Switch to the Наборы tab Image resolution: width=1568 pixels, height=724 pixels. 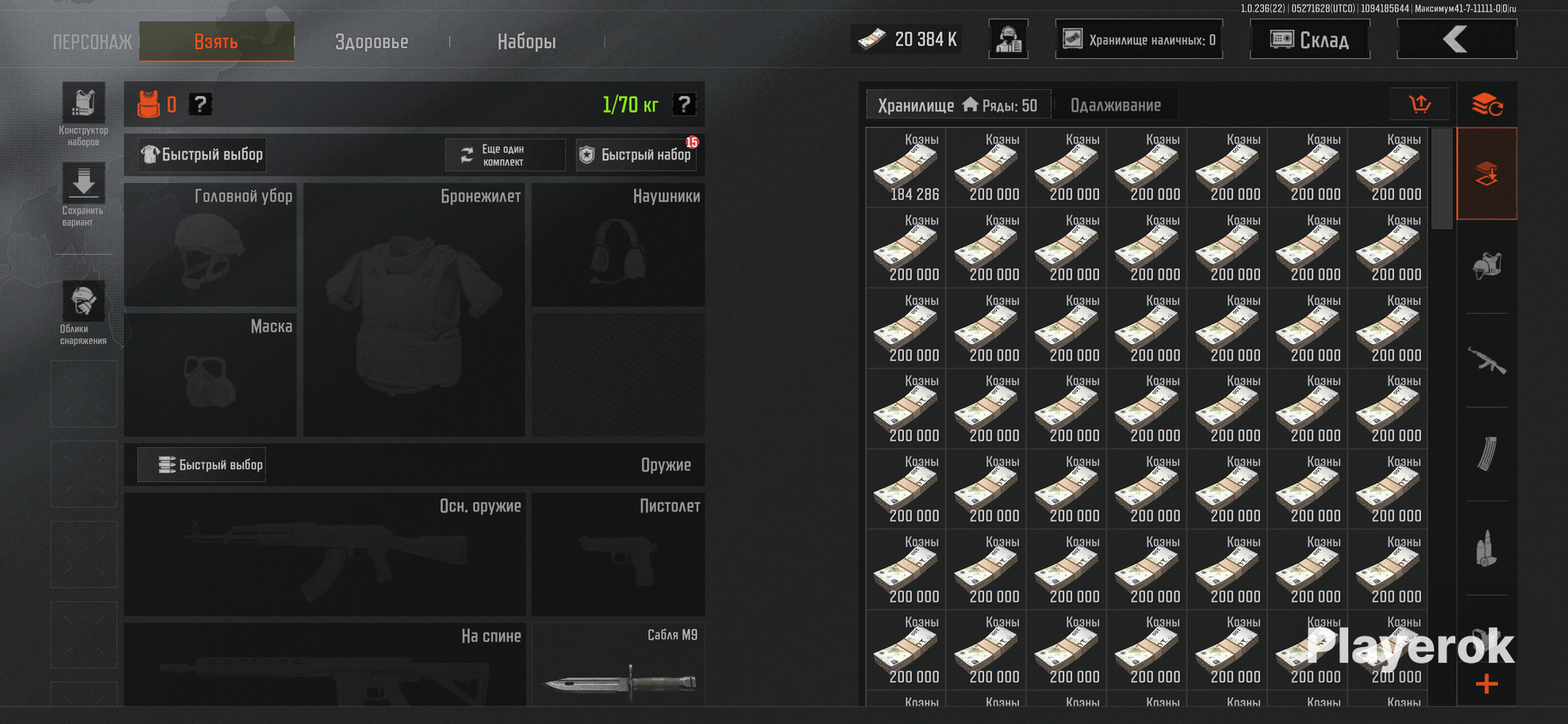pyautogui.click(x=527, y=42)
